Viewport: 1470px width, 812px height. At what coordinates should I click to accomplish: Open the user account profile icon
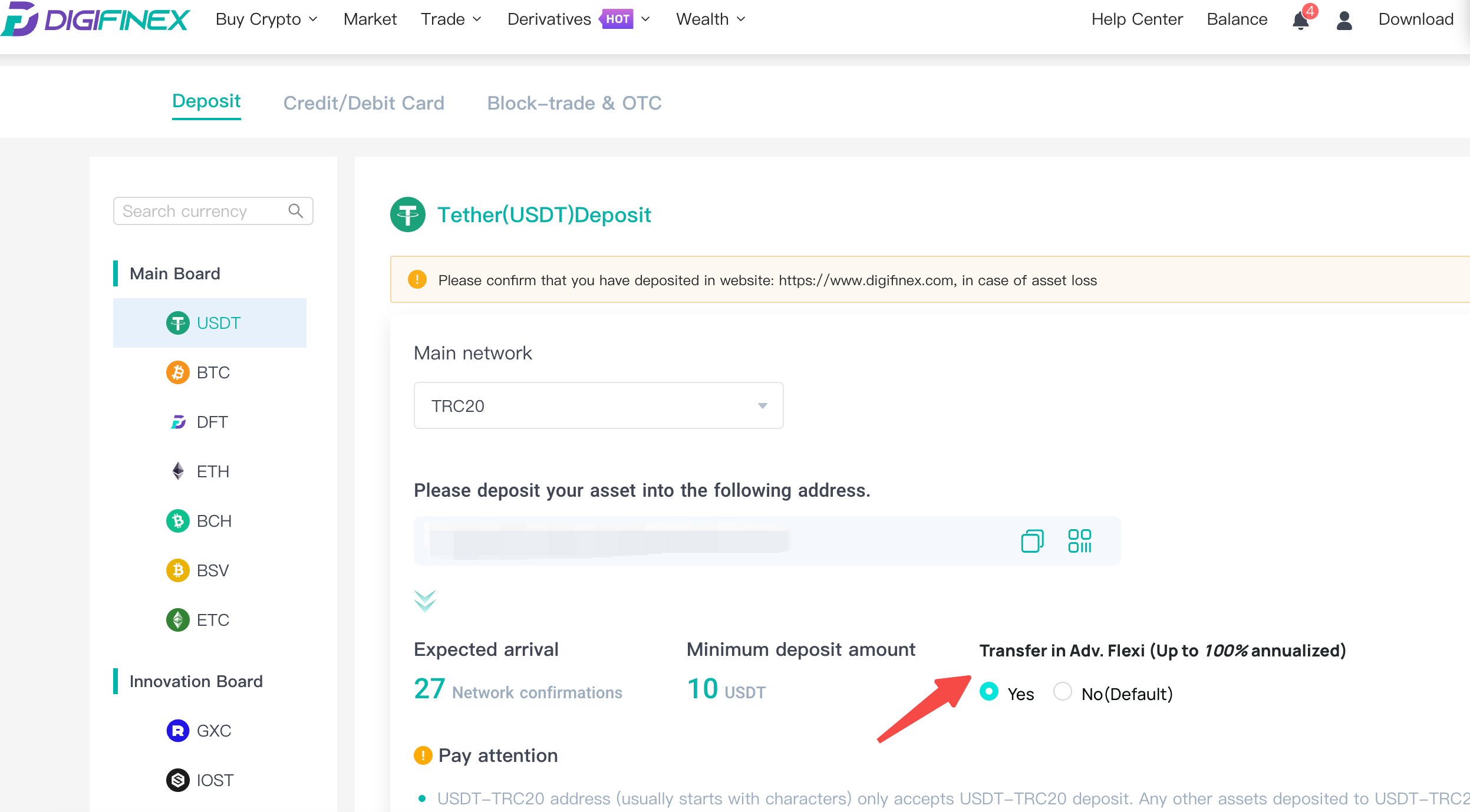(1344, 20)
